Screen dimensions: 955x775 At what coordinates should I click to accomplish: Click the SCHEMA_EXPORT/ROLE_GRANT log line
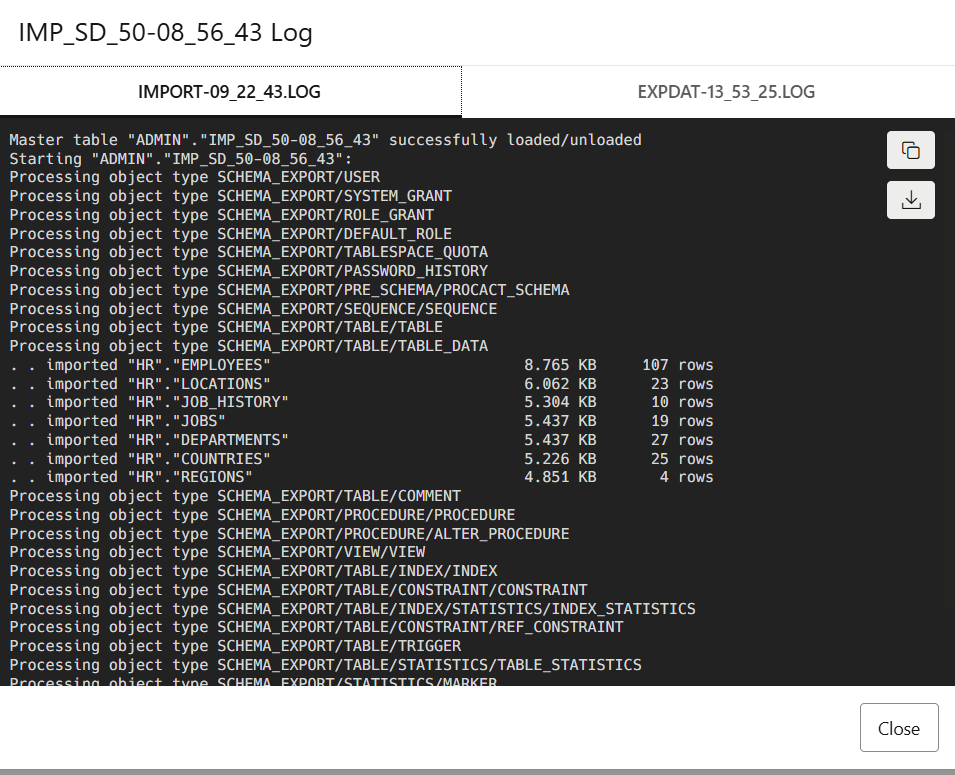222,215
